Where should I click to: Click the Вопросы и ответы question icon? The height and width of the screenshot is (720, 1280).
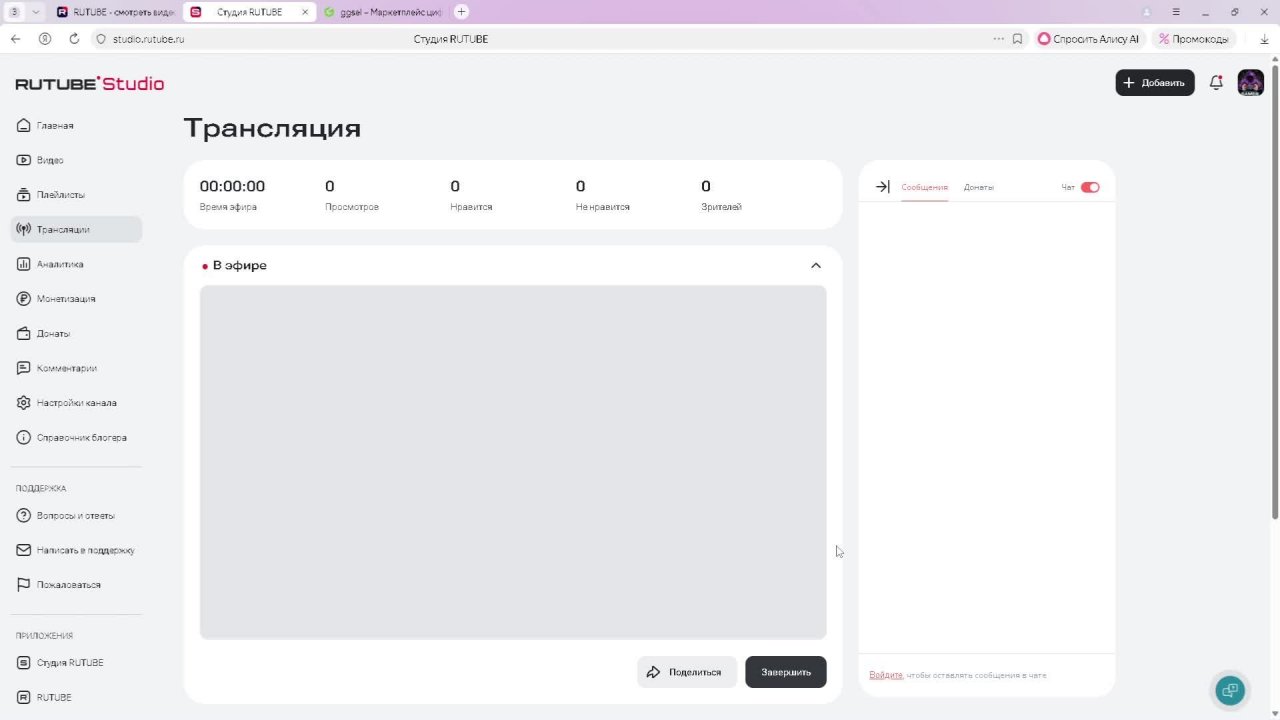tap(24, 516)
